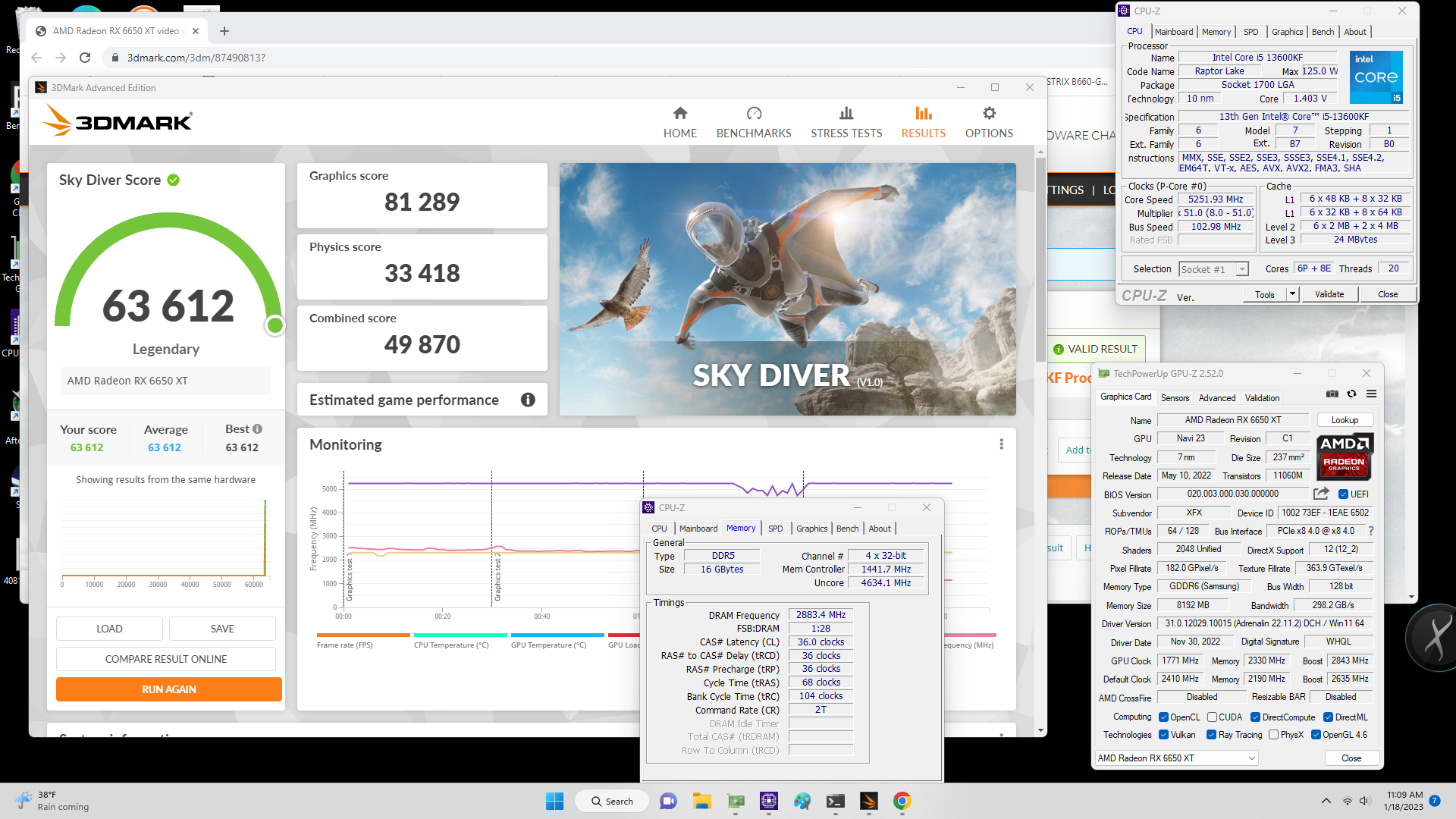Screen dimensions: 1456x819
Task: Open the GPU-Z hamburger menu
Action: click(1371, 394)
